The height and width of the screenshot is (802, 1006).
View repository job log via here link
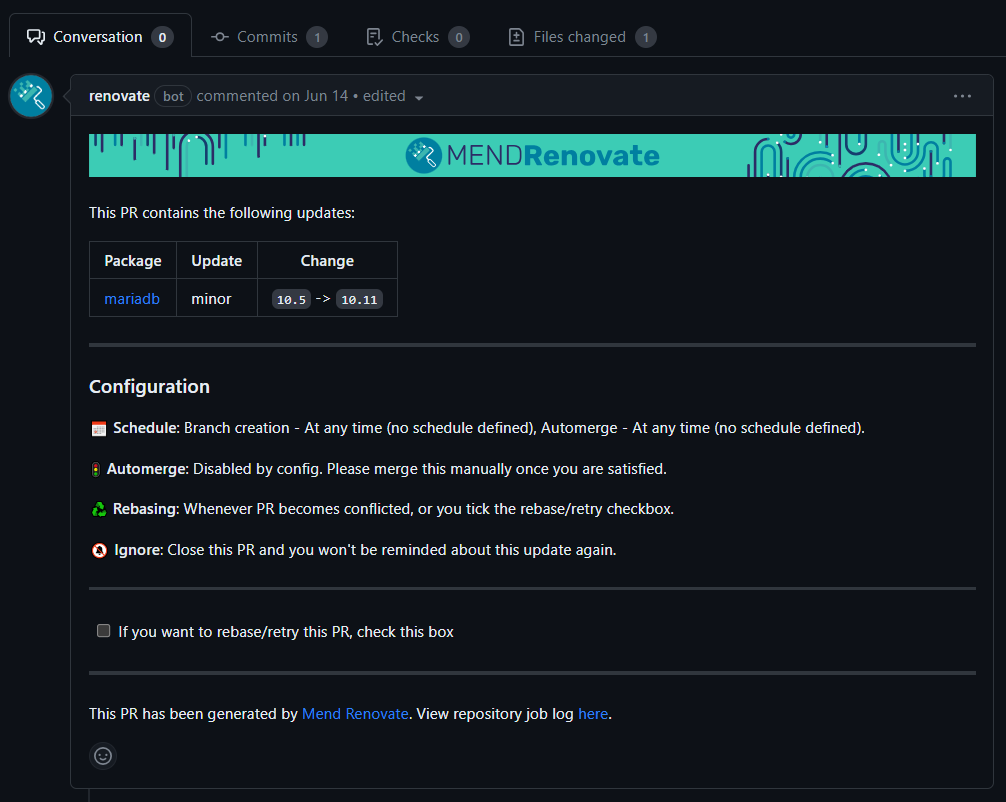[x=592, y=714]
